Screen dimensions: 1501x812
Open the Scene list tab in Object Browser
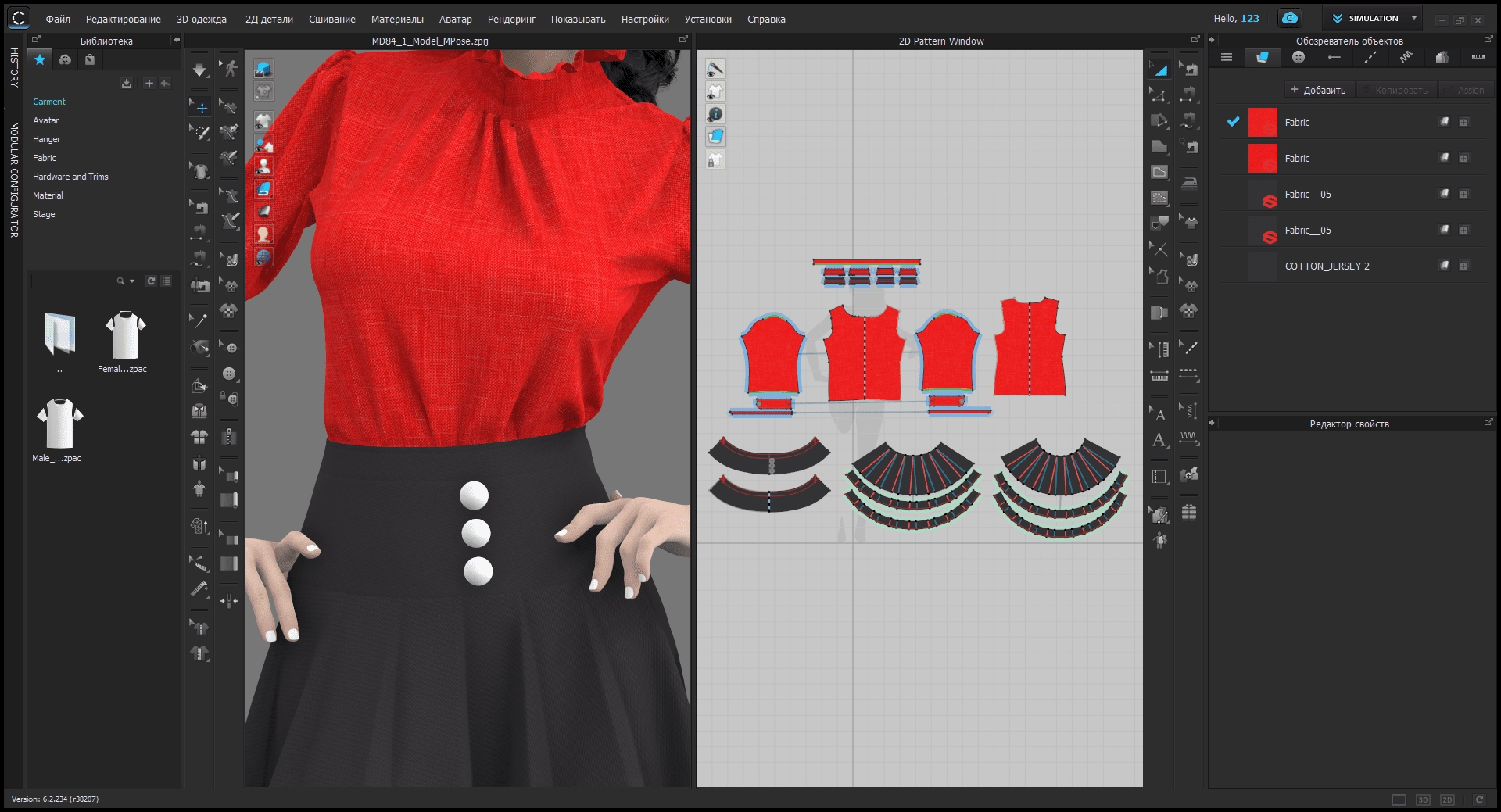click(x=1227, y=57)
